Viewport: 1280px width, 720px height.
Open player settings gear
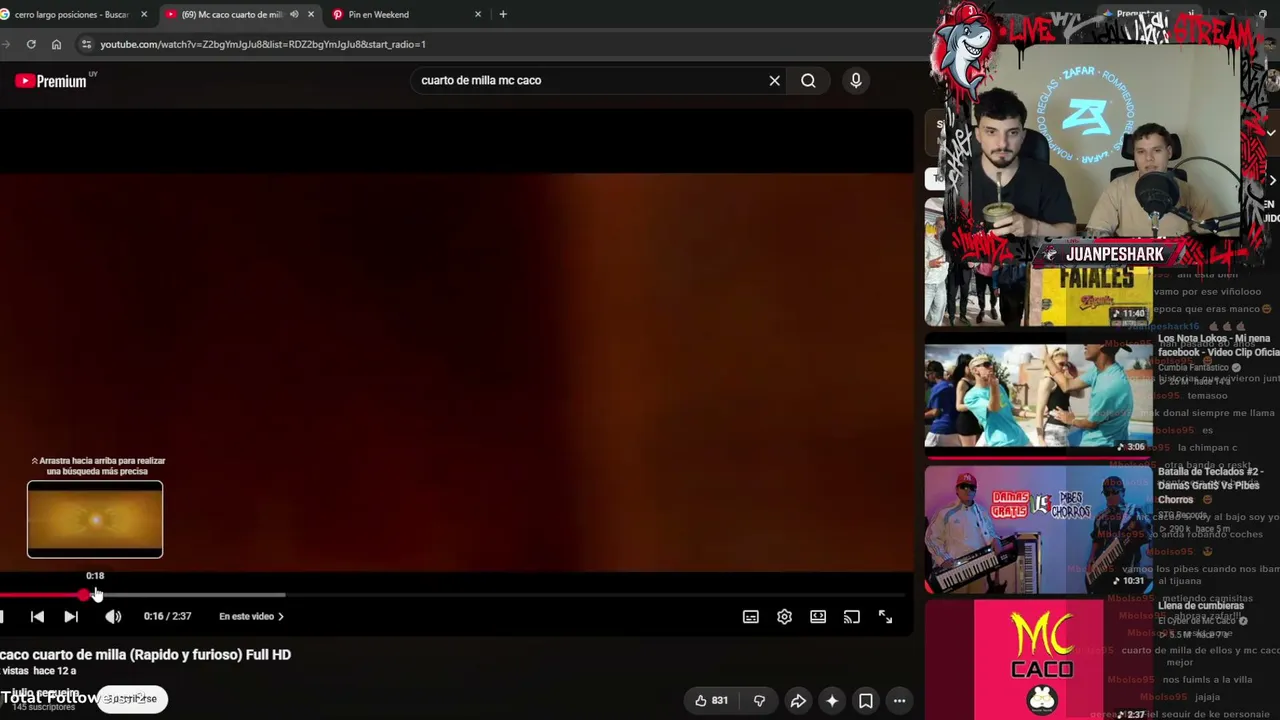coord(785,617)
